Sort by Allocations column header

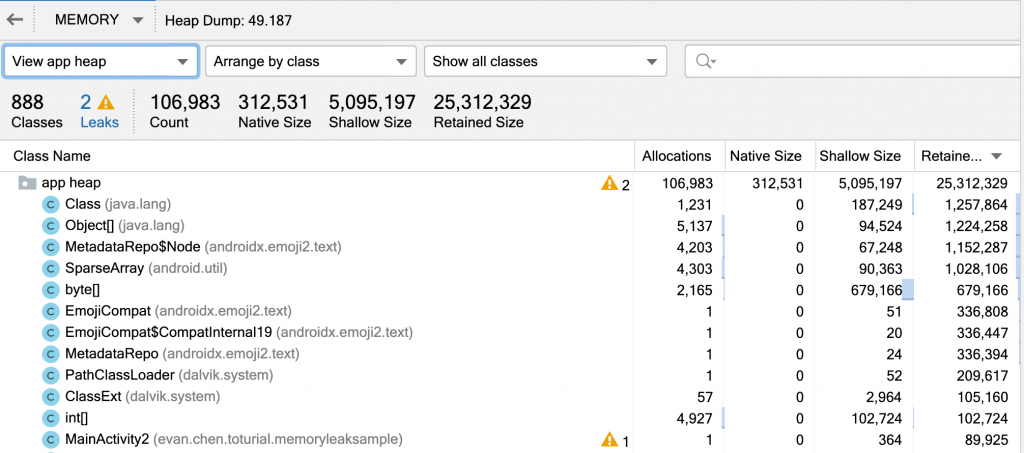click(x=677, y=156)
